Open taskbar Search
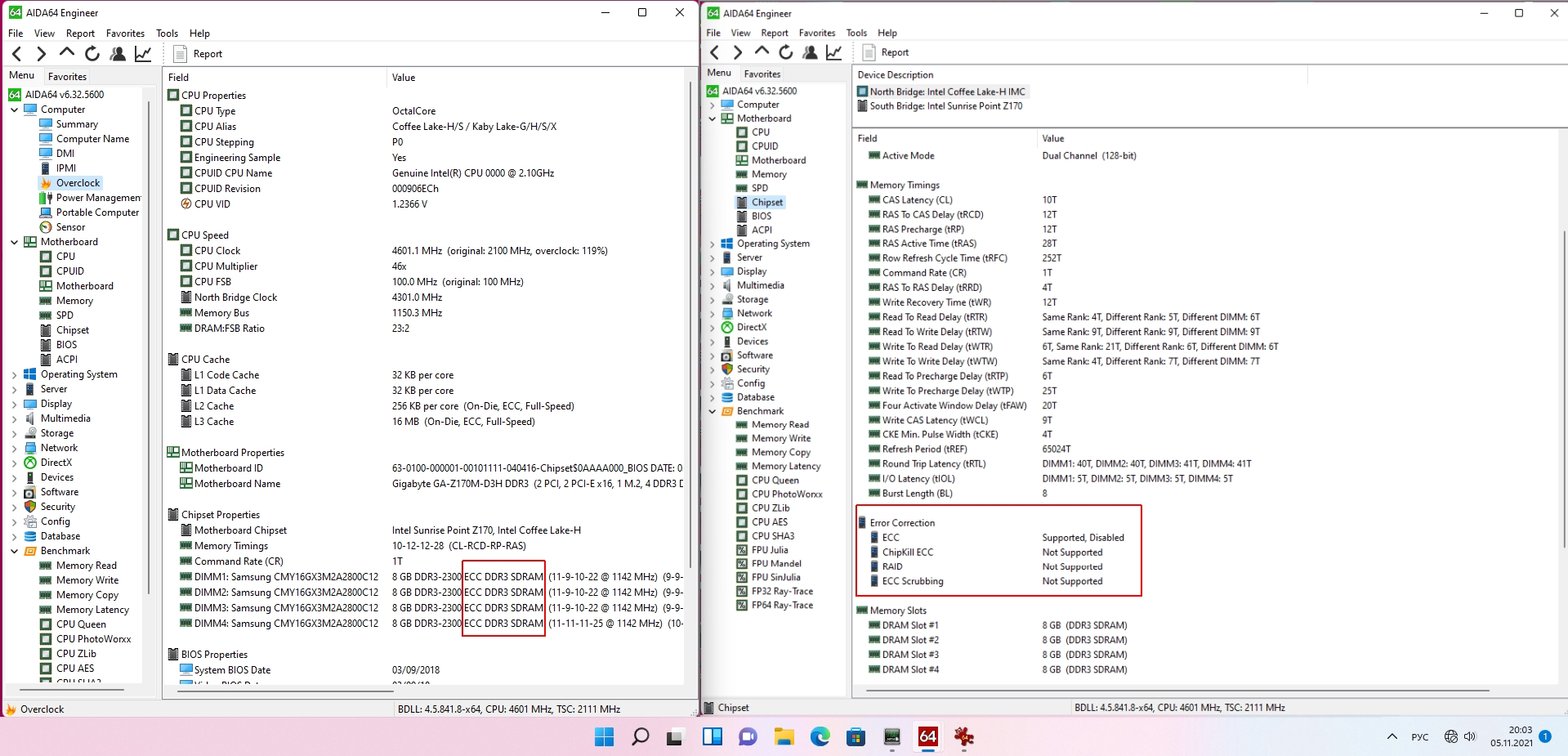Image resolution: width=1568 pixels, height=756 pixels. point(640,736)
